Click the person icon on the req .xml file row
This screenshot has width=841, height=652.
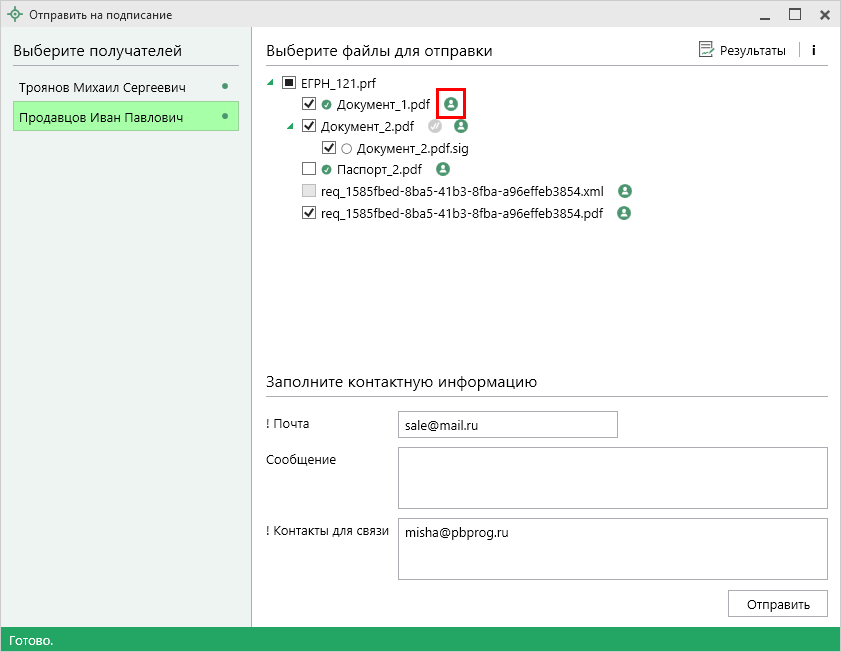pos(624,191)
